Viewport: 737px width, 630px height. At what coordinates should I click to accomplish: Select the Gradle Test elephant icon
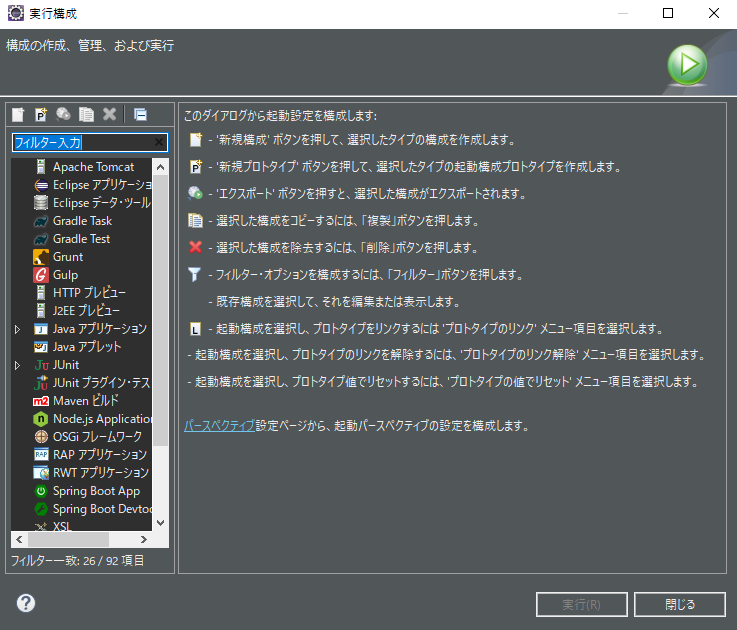41,239
